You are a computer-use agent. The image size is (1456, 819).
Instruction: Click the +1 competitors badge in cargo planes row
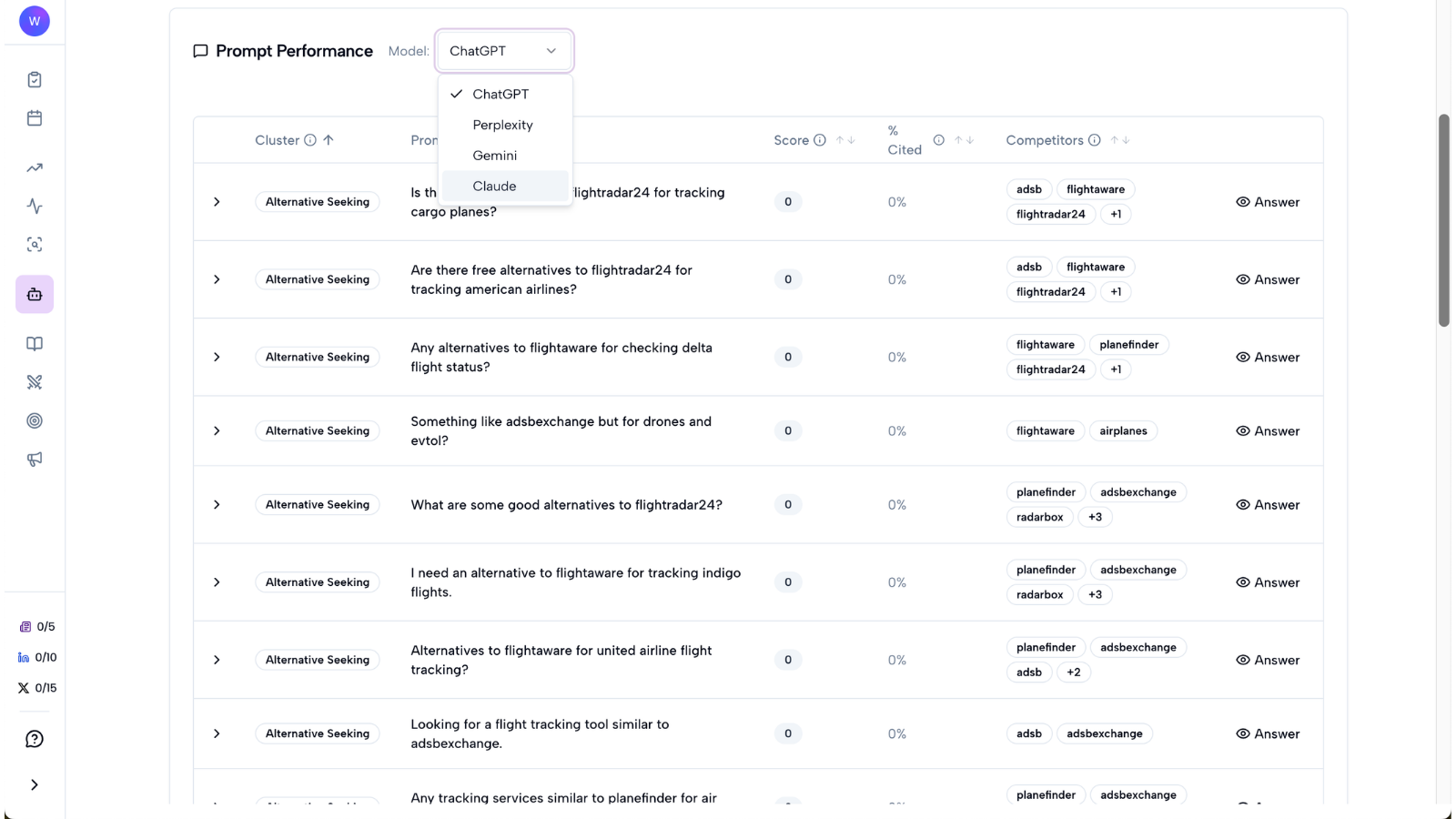tap(1116, 215)
